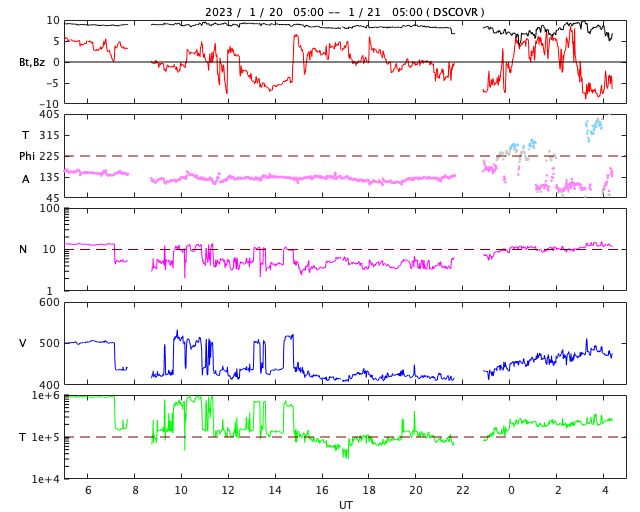640x512 pixels.
Task: Click the '-10' tick label in the Bt,Bz panel
Action: click(49, 105)
